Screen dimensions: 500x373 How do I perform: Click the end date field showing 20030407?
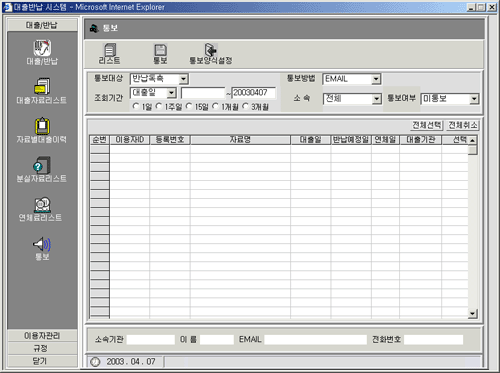pyautogui.click(x=254, y=93)
